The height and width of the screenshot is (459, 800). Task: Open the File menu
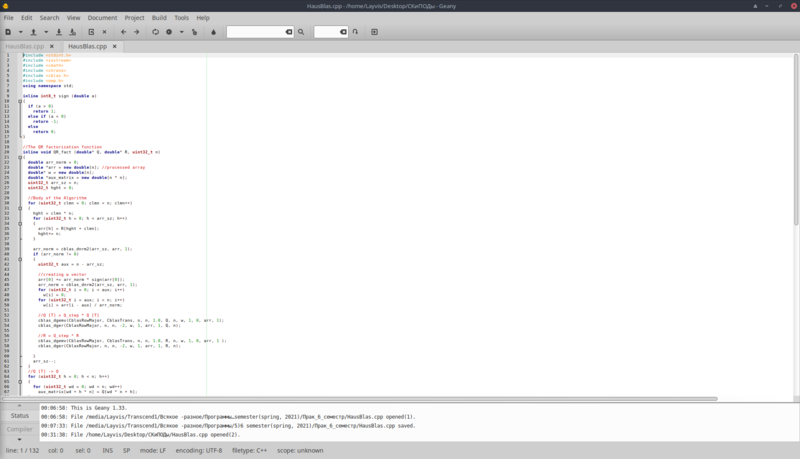click(x=9, y=17)
